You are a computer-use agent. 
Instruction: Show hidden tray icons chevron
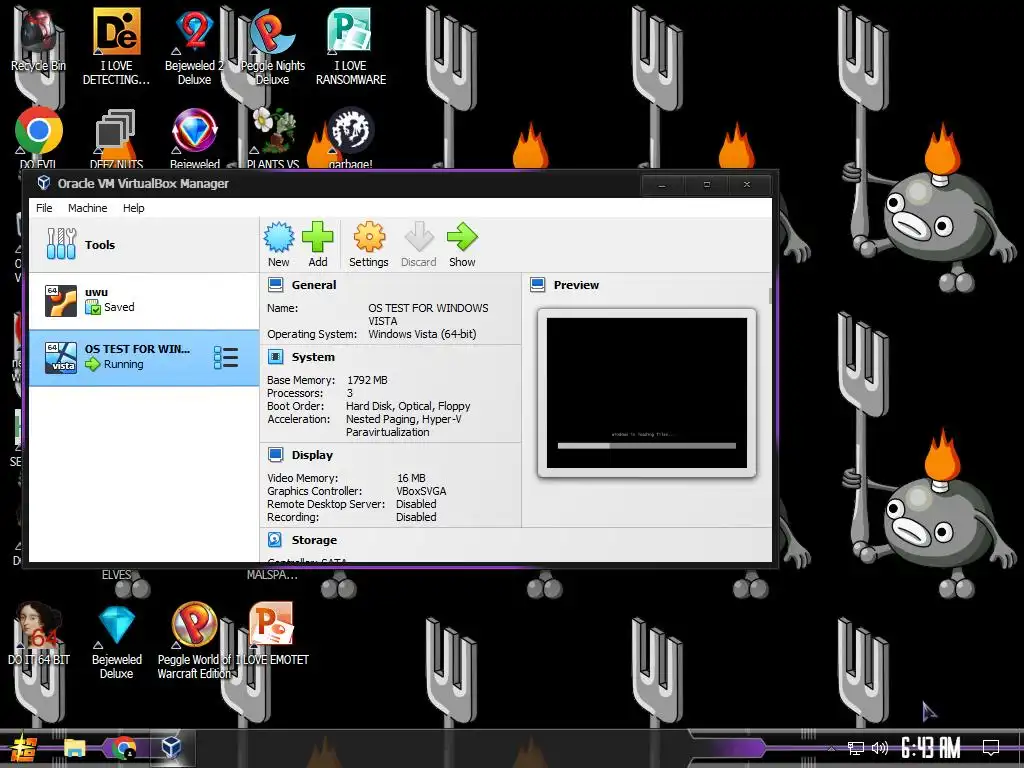point(831,748)
